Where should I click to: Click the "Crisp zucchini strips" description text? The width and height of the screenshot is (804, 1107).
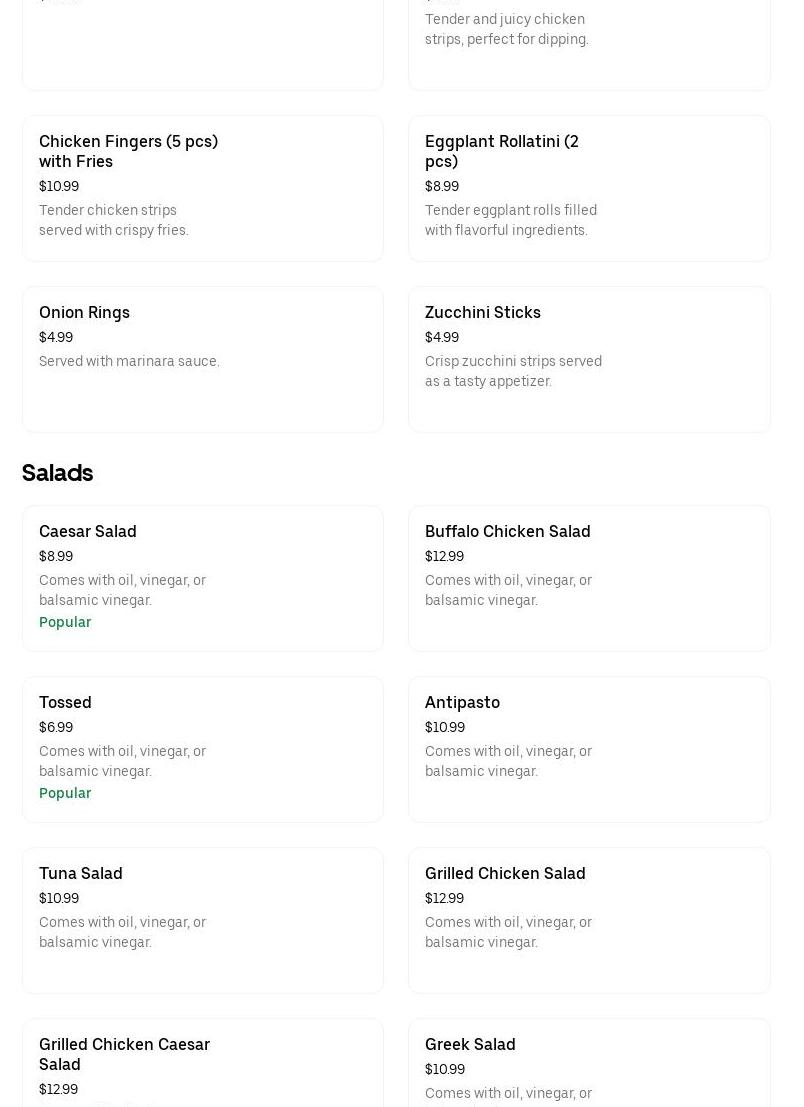(513, 371)
